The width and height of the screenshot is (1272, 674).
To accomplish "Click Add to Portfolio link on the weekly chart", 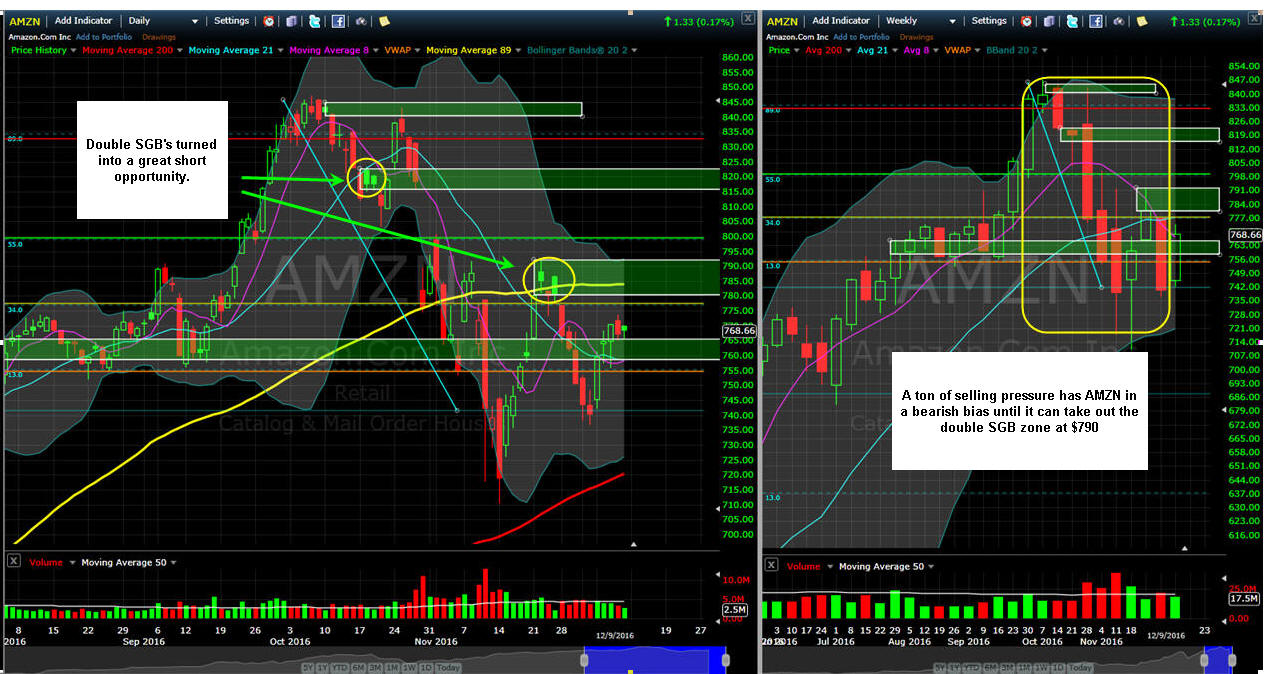I will (861, 37).
